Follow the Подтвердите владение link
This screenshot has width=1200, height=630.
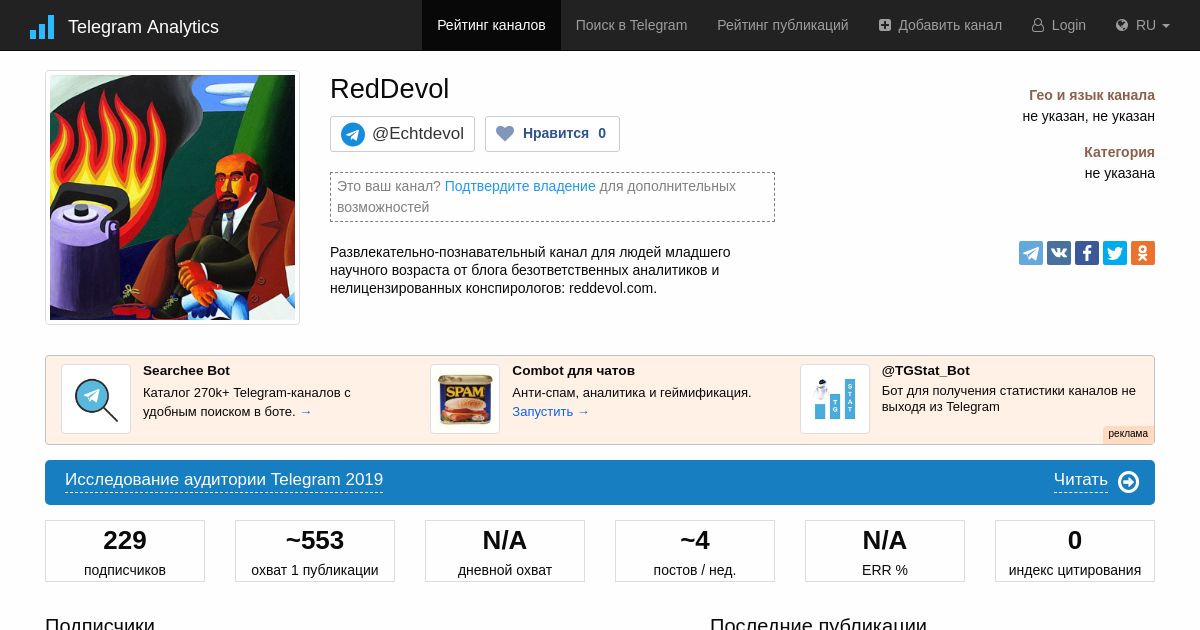(520, 186)
